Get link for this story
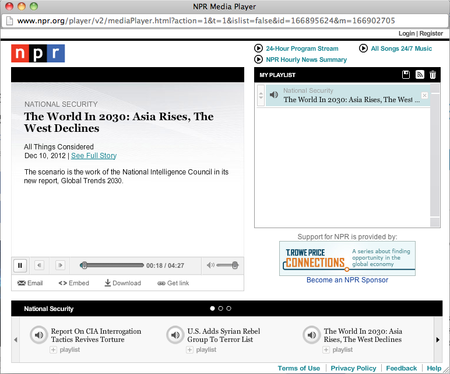Viewport: 450px width, 374px height. pos(173,283)
